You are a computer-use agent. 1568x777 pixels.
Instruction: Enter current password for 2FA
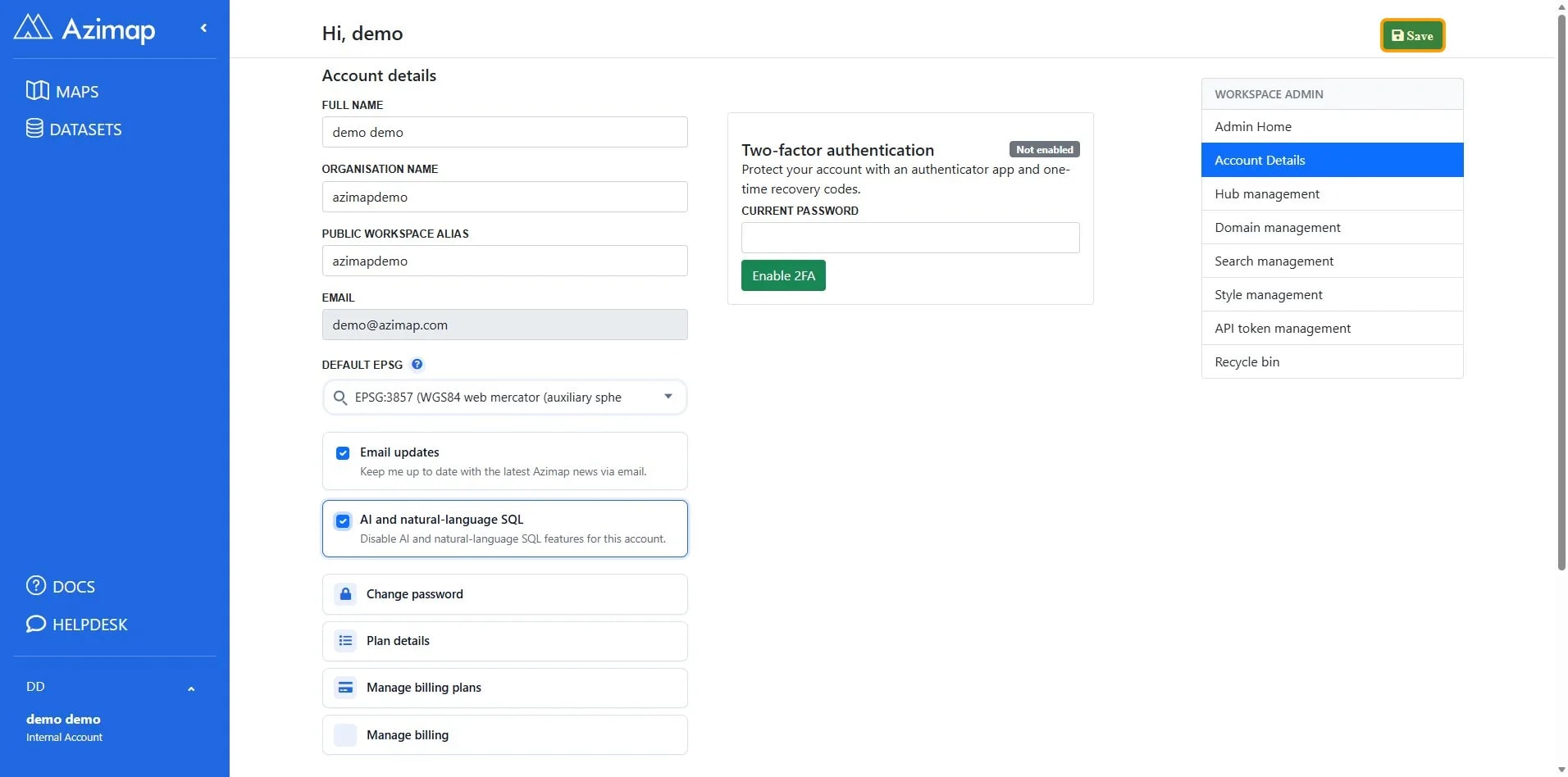(910, 238)
